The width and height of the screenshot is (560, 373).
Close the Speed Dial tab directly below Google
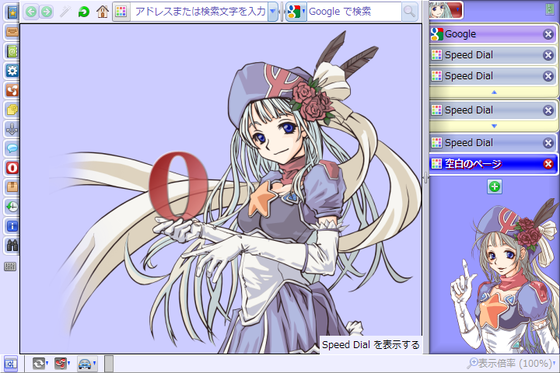click(548, 55)
